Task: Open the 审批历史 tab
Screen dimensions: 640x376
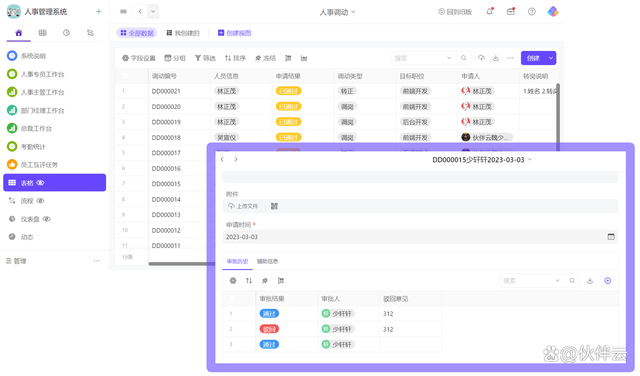Action: 237,261
